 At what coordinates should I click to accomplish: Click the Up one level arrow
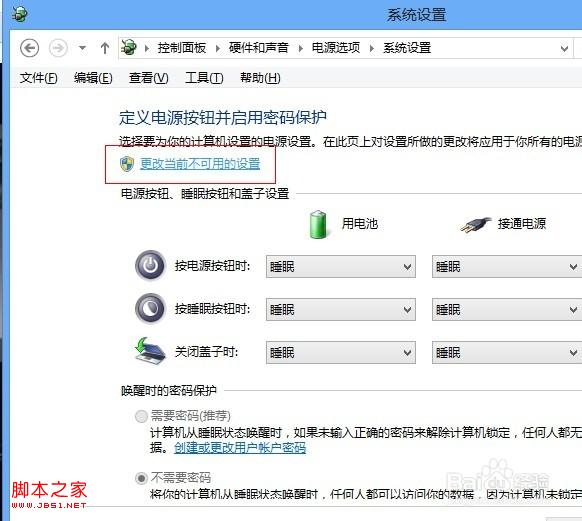pos(105,48)
